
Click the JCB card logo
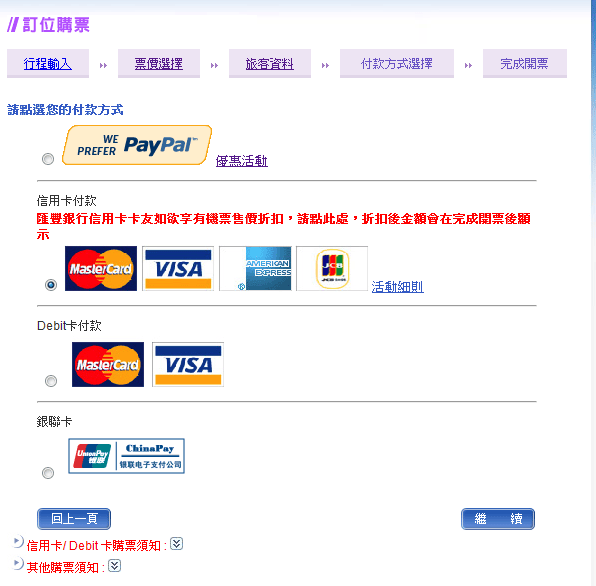[332, 268]
